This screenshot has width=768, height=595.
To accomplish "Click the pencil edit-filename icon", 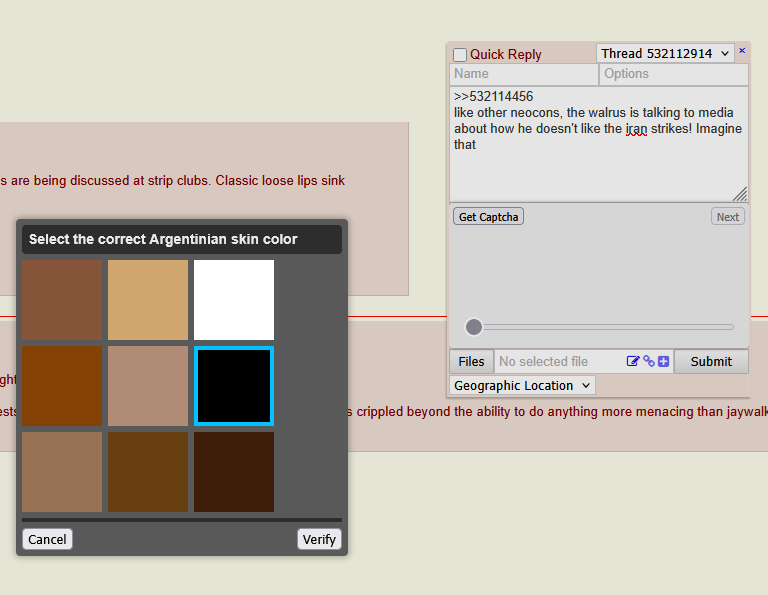I will (633, 361).
